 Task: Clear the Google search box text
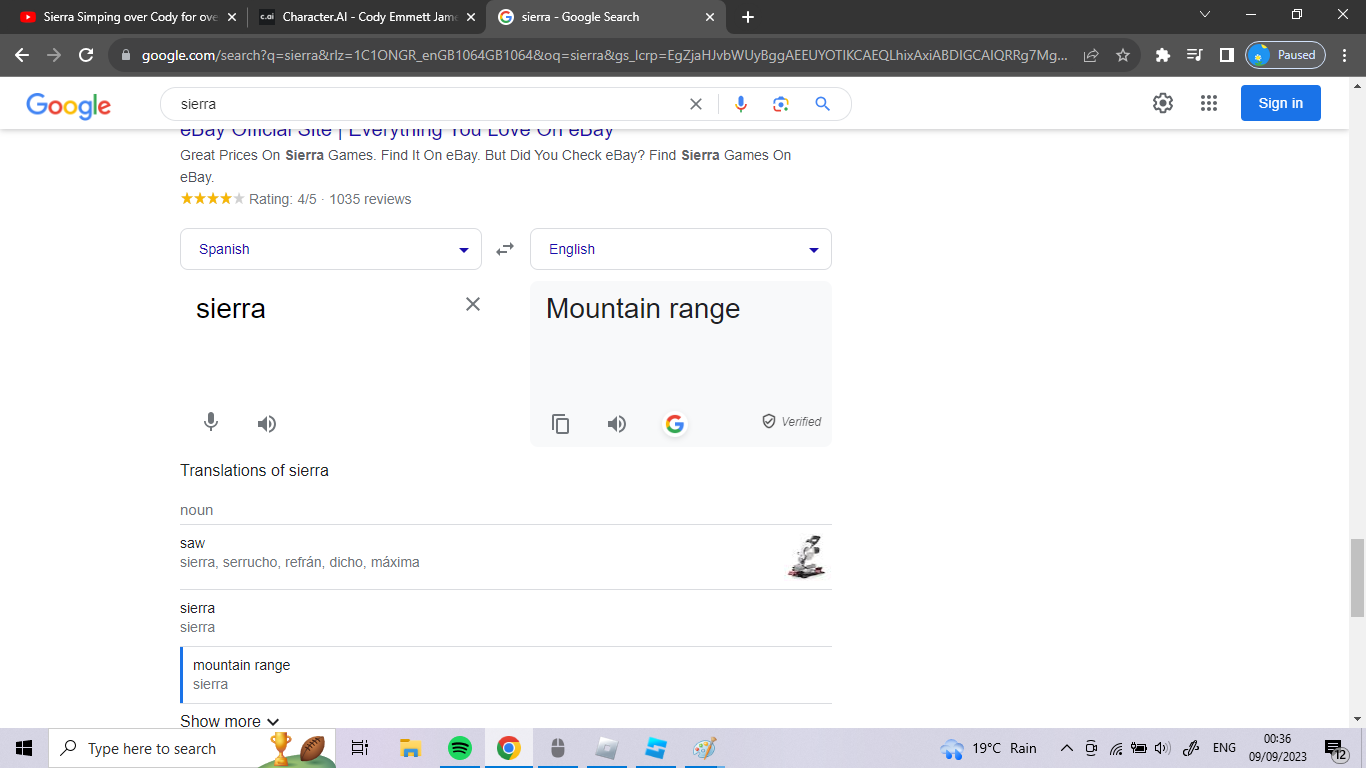(696, 104)
